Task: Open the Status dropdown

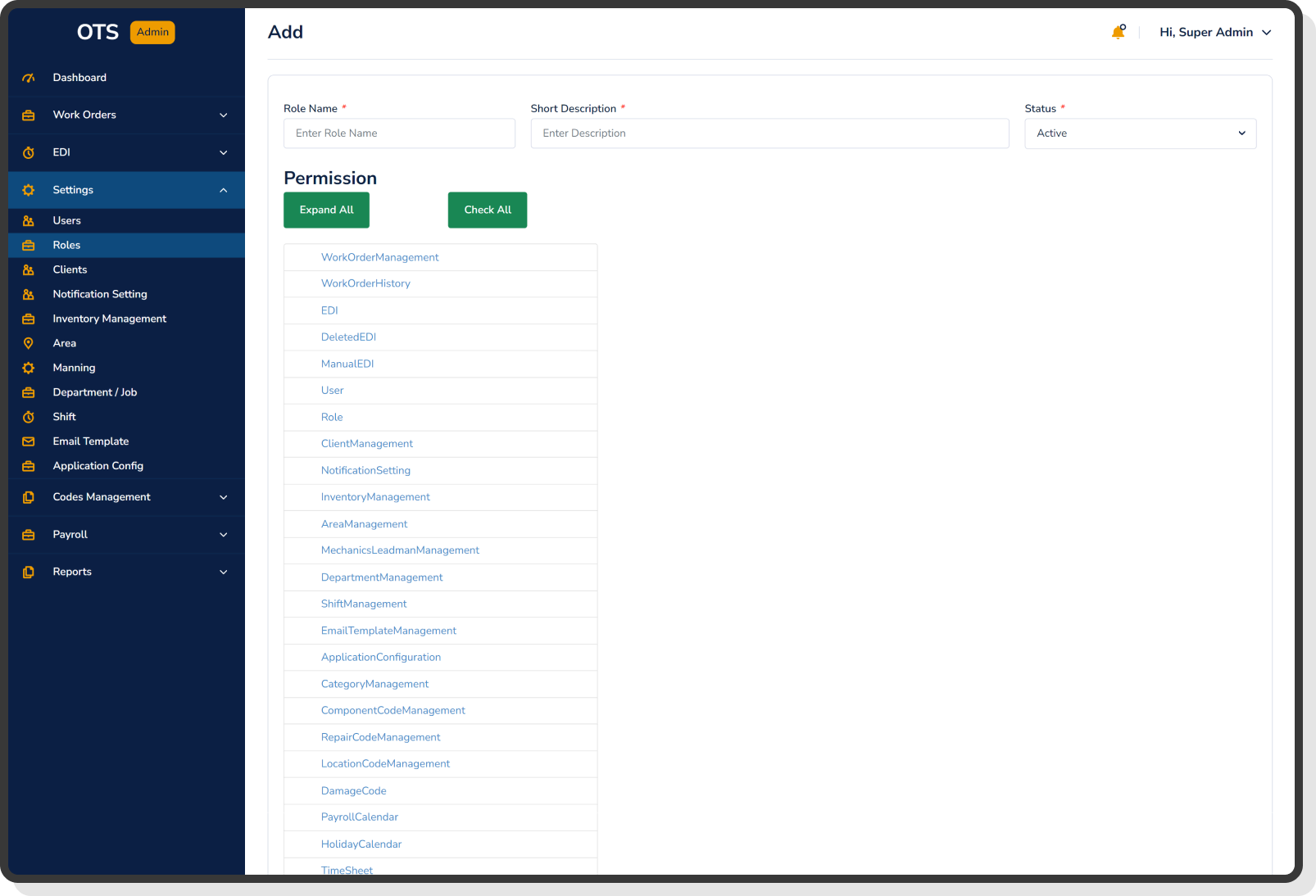Action: (1140, 133)
